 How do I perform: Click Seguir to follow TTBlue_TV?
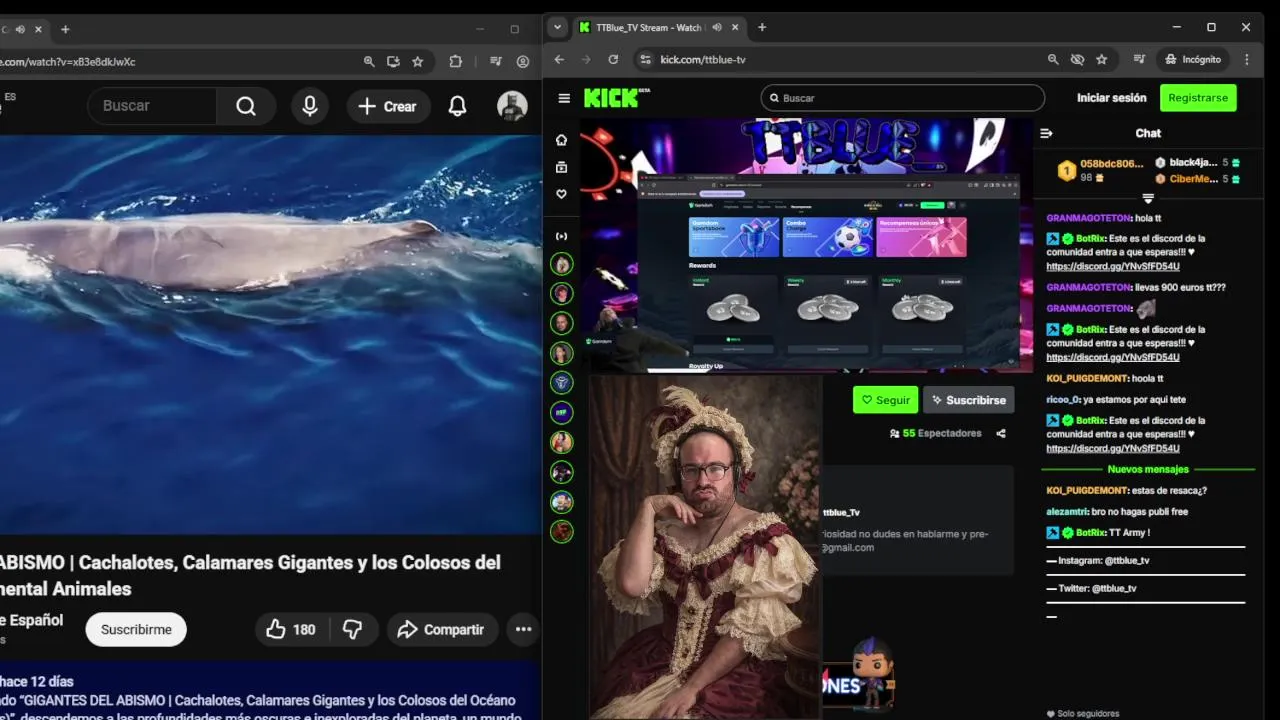(885, 400)
